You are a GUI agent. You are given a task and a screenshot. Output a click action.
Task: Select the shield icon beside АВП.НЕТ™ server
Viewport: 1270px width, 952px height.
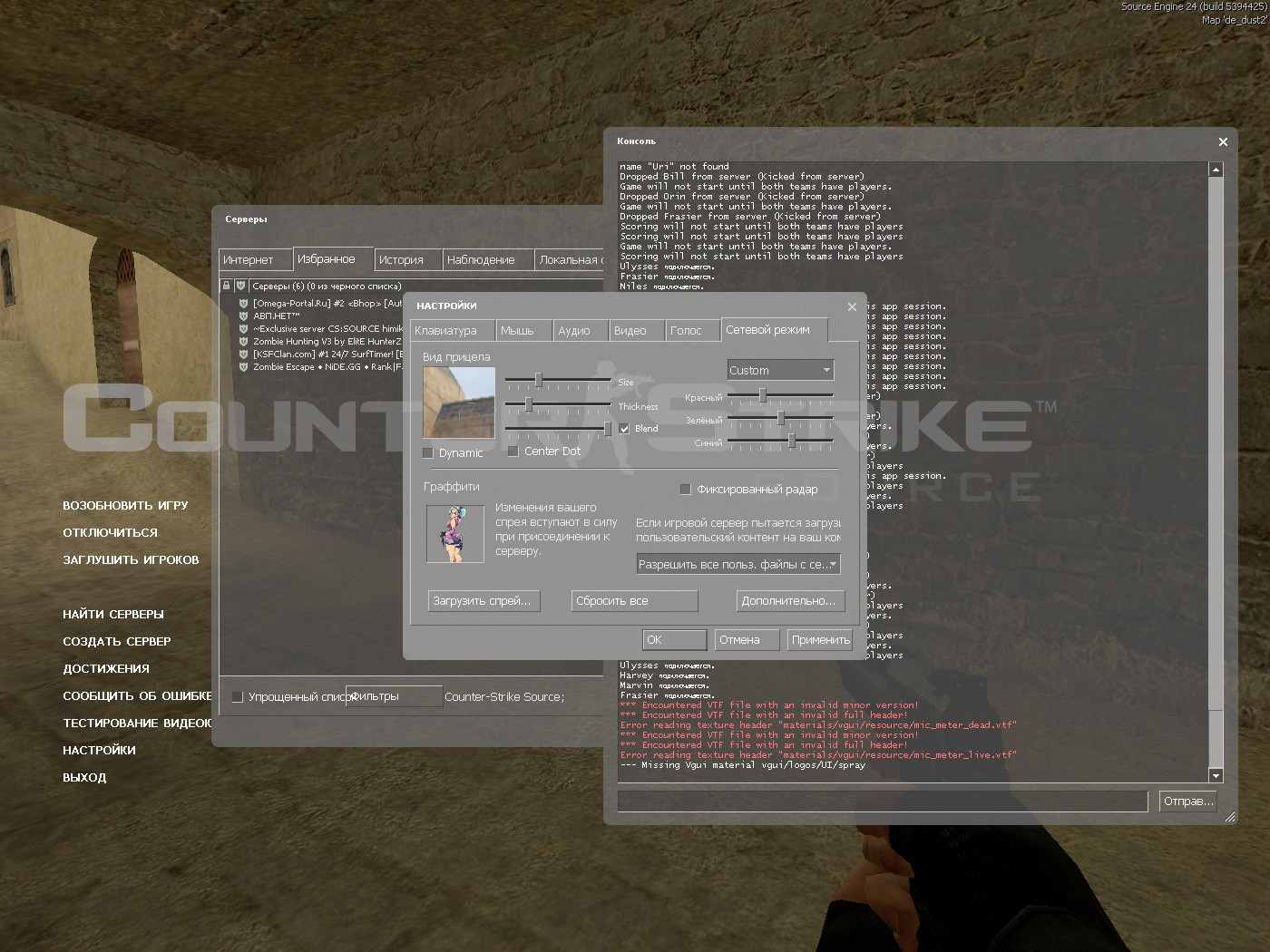coord(242,316)
